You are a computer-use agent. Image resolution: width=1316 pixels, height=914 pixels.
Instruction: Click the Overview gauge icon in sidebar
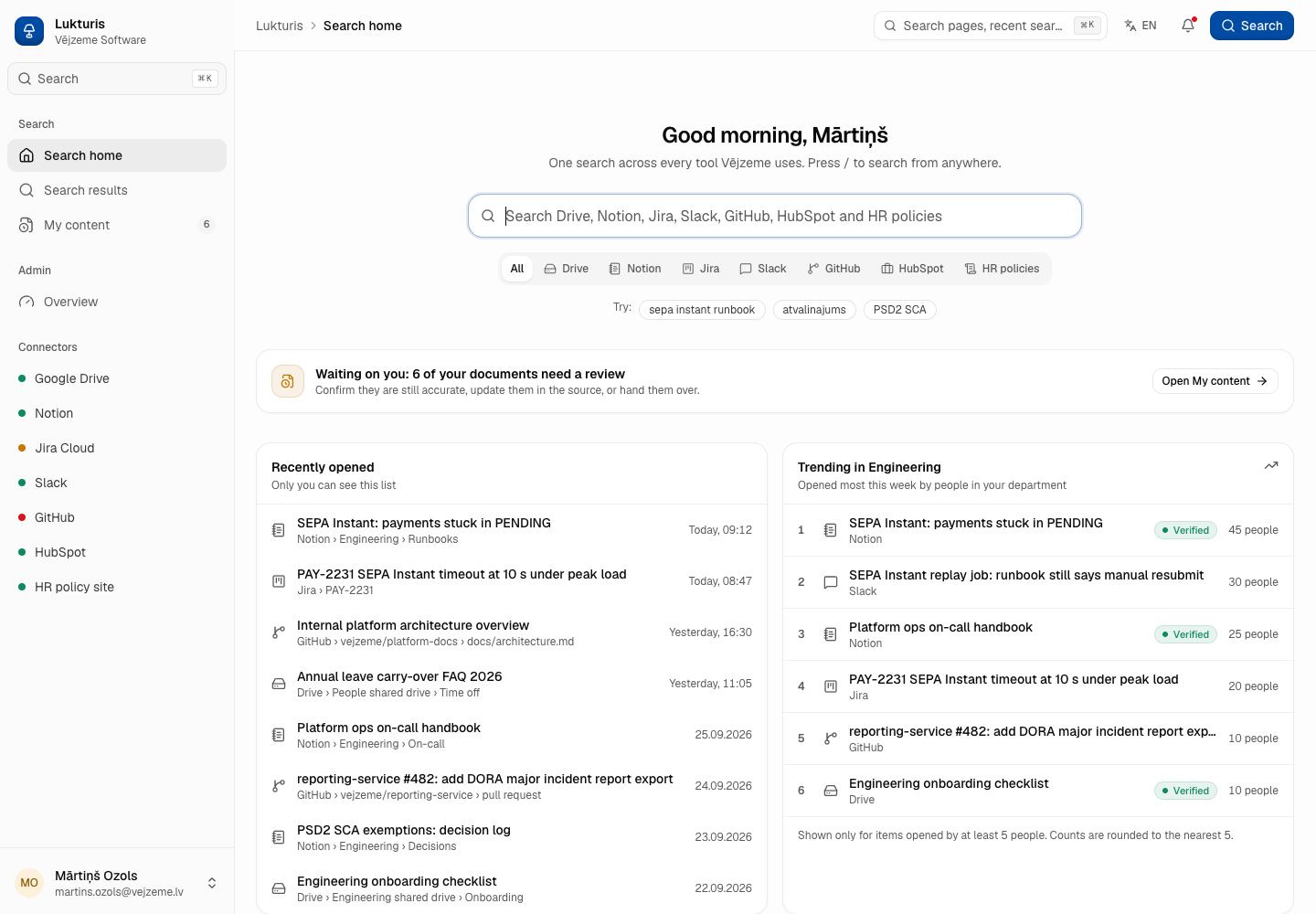click(27, 302)
